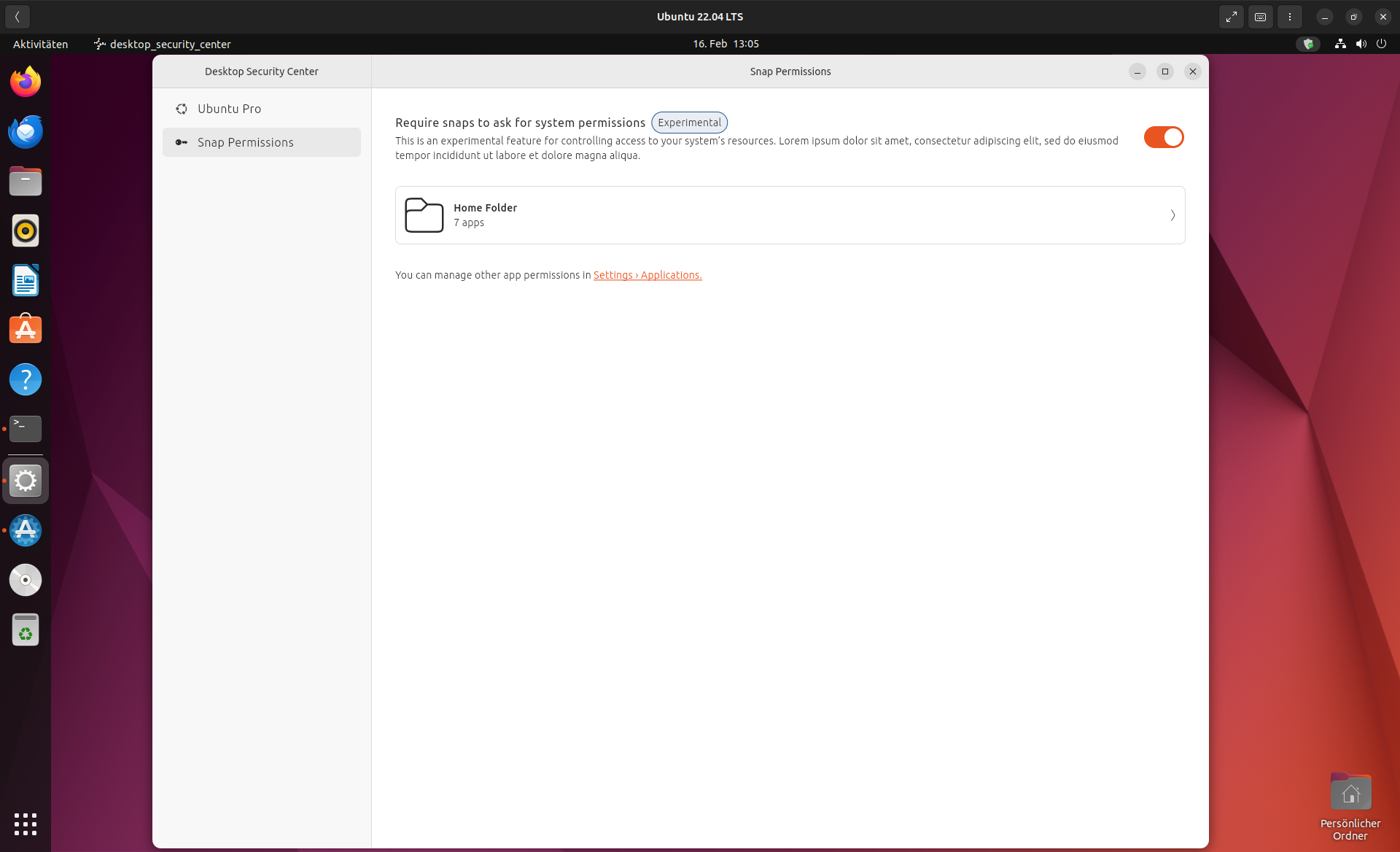This screenshot has width=1400, height=852.
Task: Expand the Home Folder chevron arrow
Action: [x=1172, y=215]
